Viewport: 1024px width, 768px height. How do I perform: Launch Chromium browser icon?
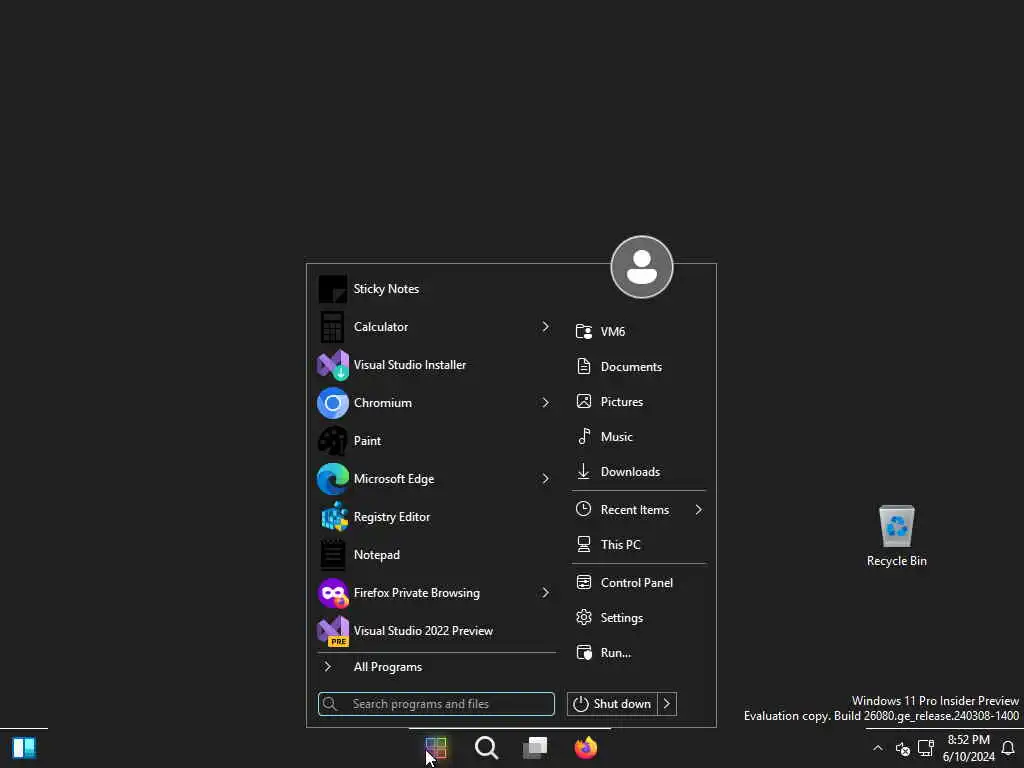pyautogui.click(x=332, y=403)
